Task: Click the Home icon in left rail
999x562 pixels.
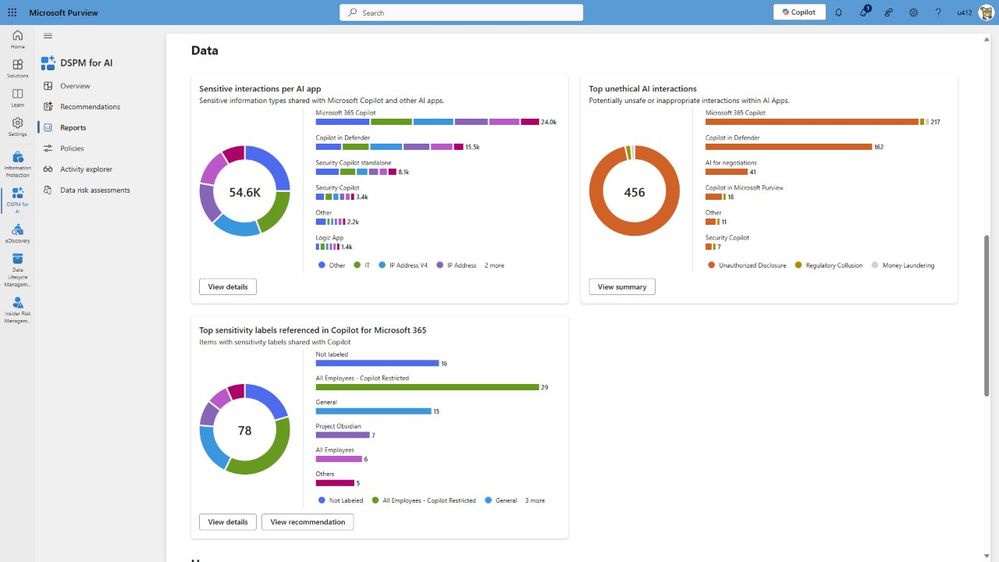Action: tap(17, 38)
